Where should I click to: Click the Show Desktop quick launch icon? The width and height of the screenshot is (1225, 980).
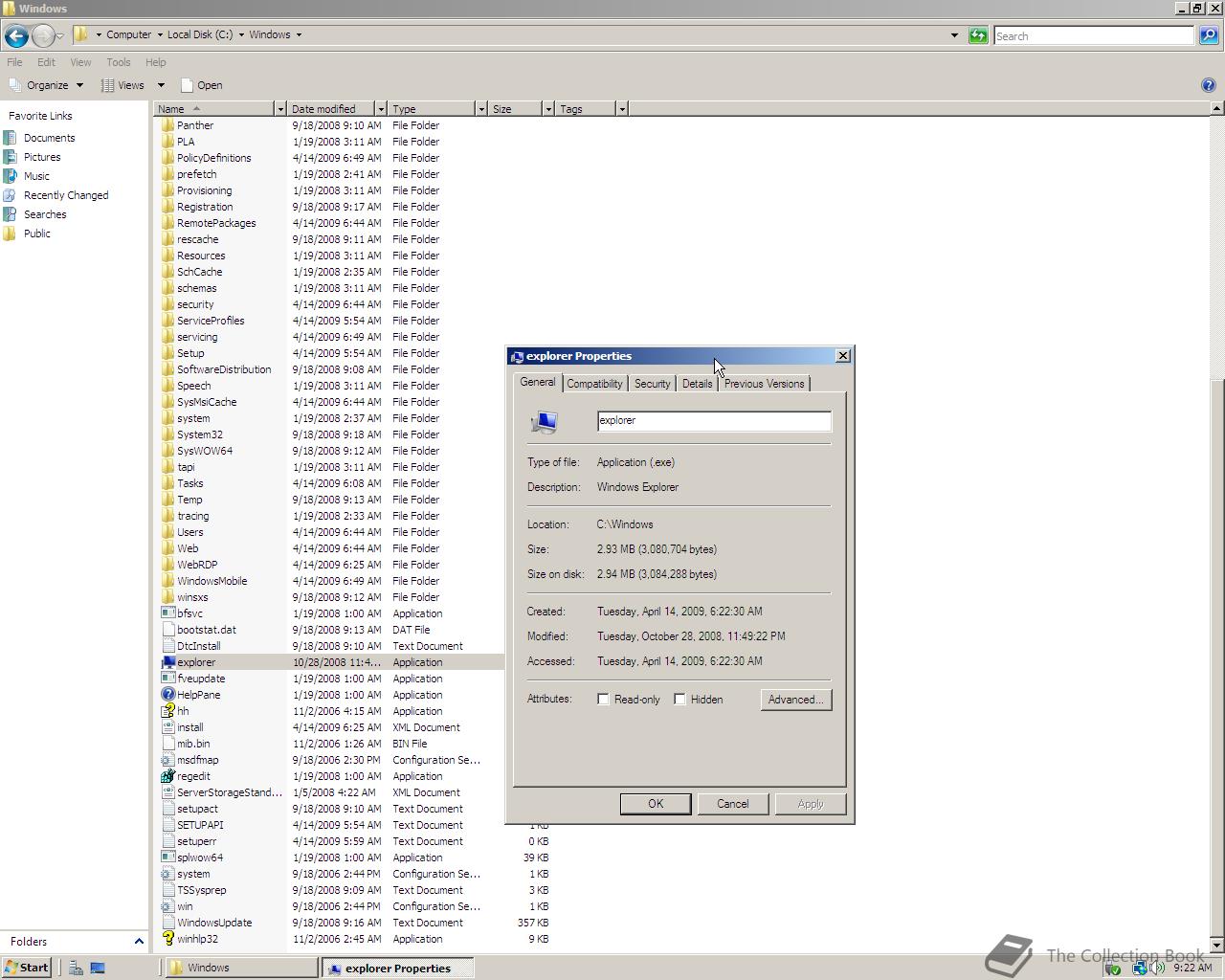(97, 968)
